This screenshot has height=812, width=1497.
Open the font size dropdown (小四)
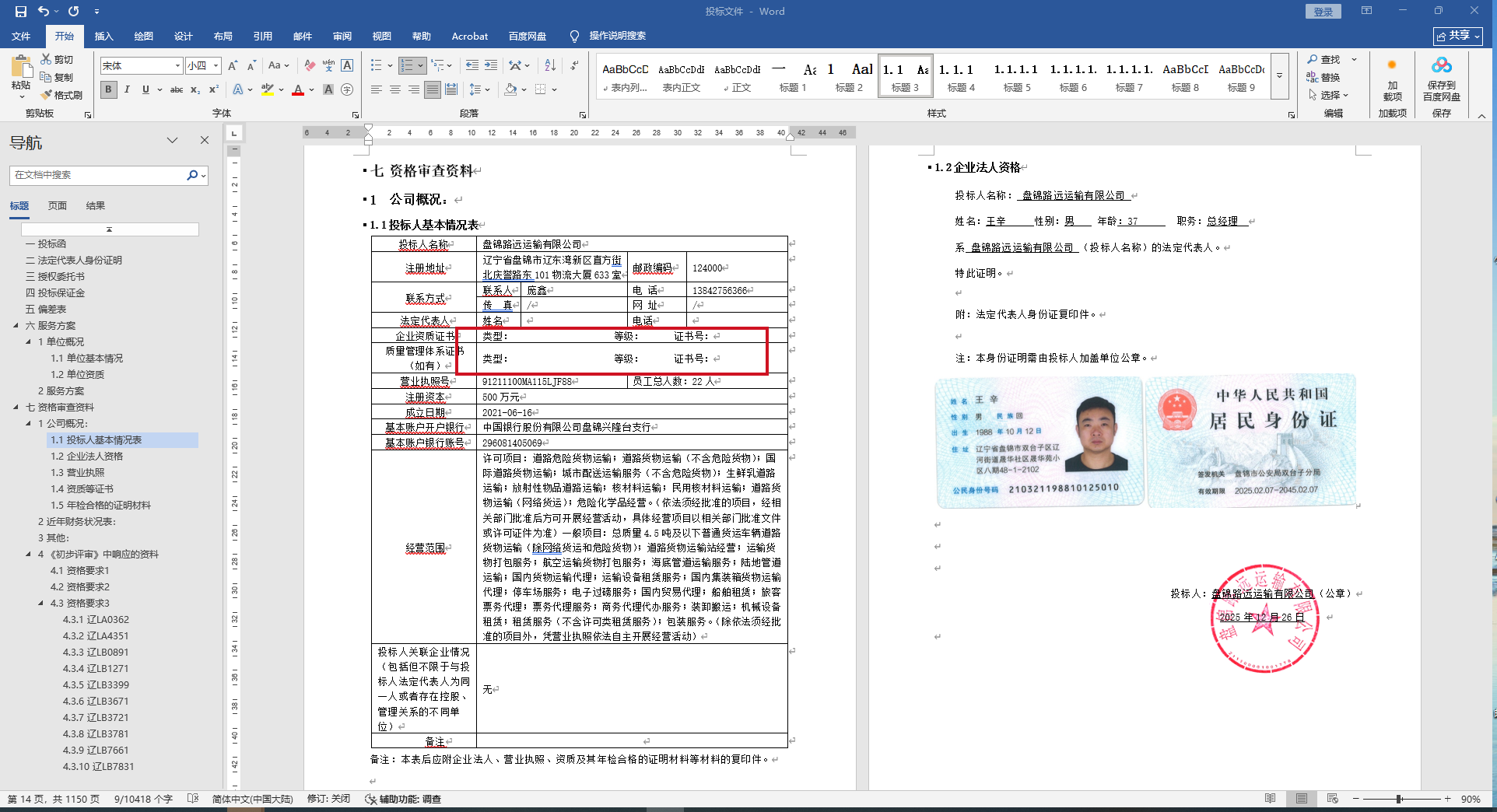pos(216,66)
